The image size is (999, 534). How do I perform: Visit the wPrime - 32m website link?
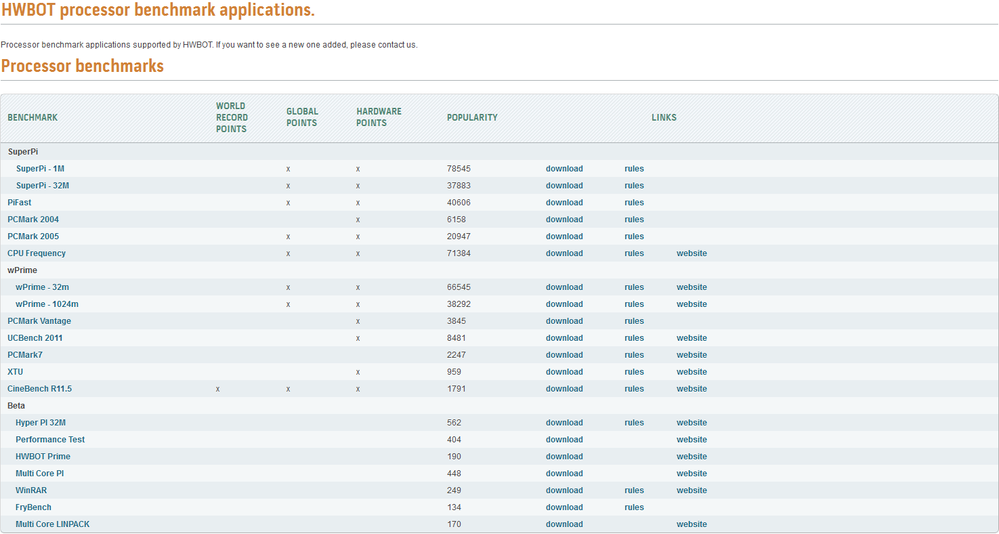(x=691, y=287)
